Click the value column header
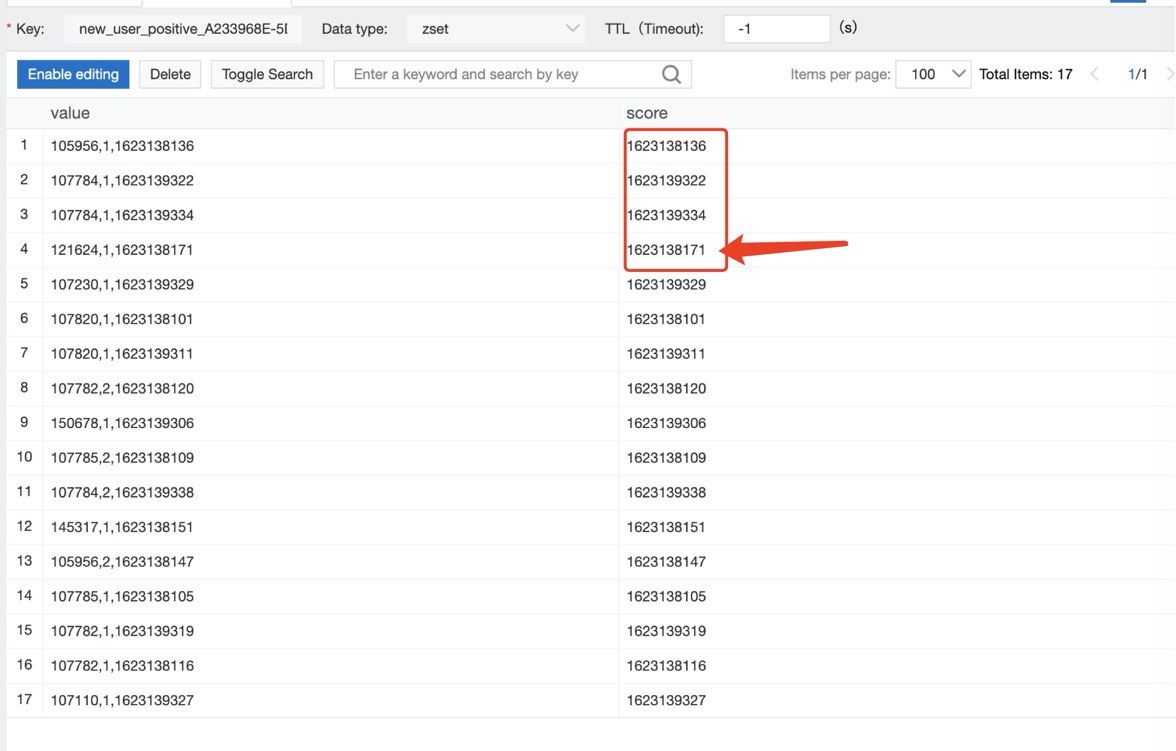Screen dimensions: 1176x751 pos(70,113)
